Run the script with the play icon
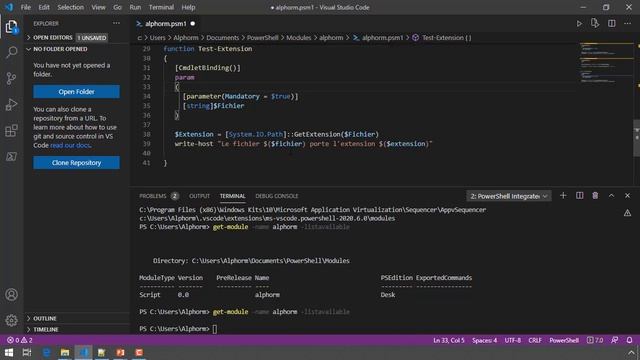640x360 pixels. pos(579,24)
